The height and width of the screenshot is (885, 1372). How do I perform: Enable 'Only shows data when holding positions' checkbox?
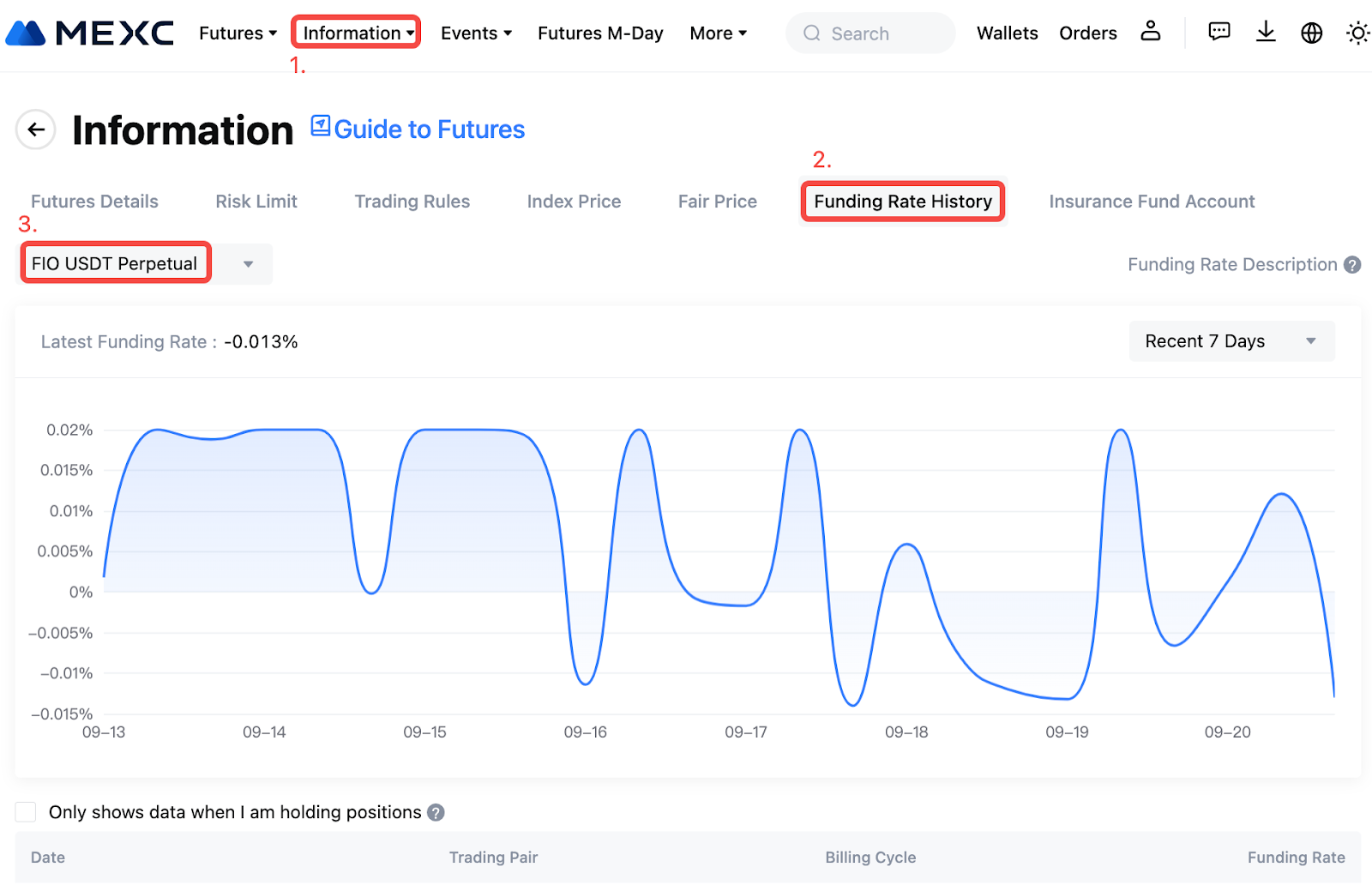(27, 812)
